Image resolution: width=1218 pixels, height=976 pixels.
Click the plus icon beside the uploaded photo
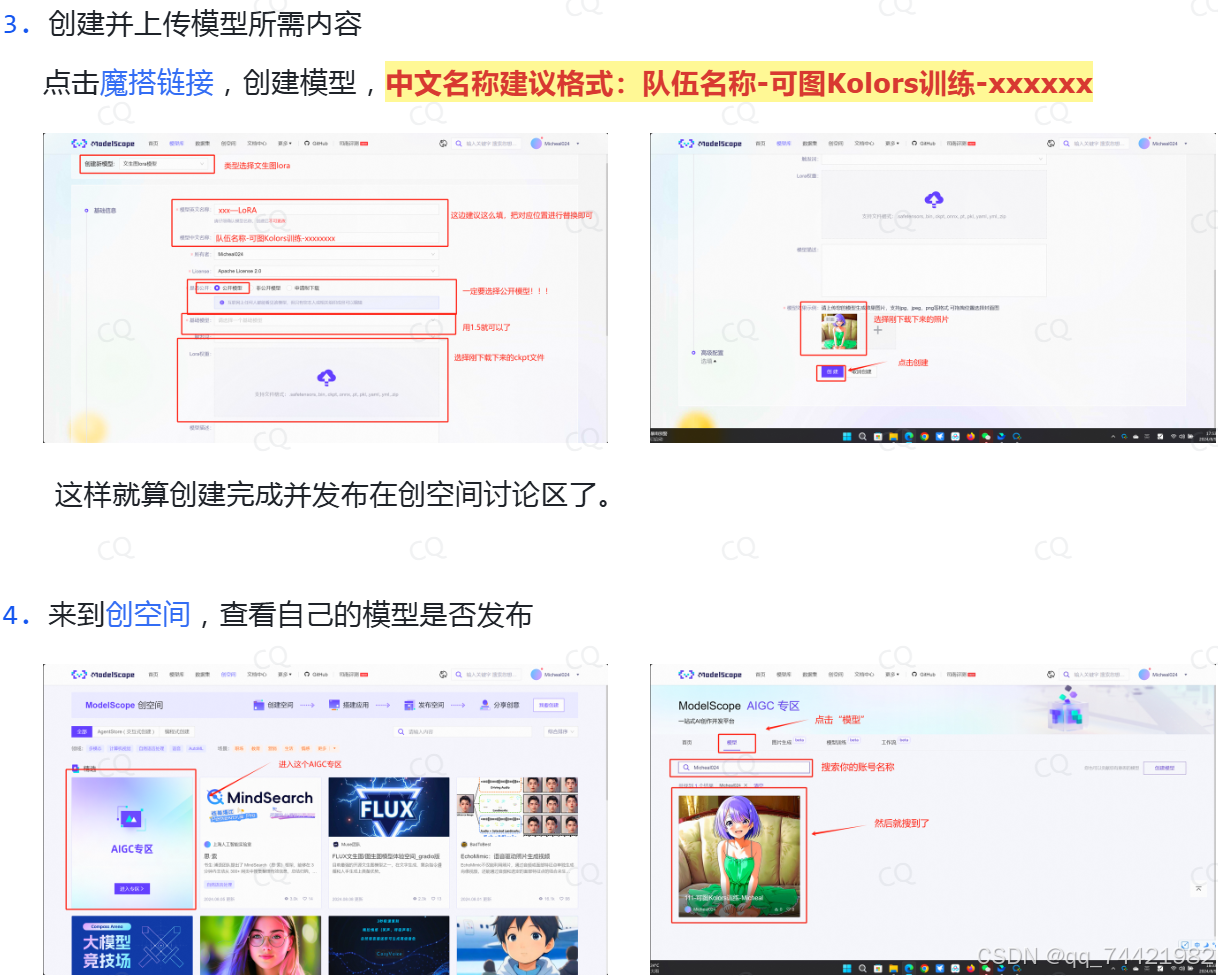click(x=878, y=330)
